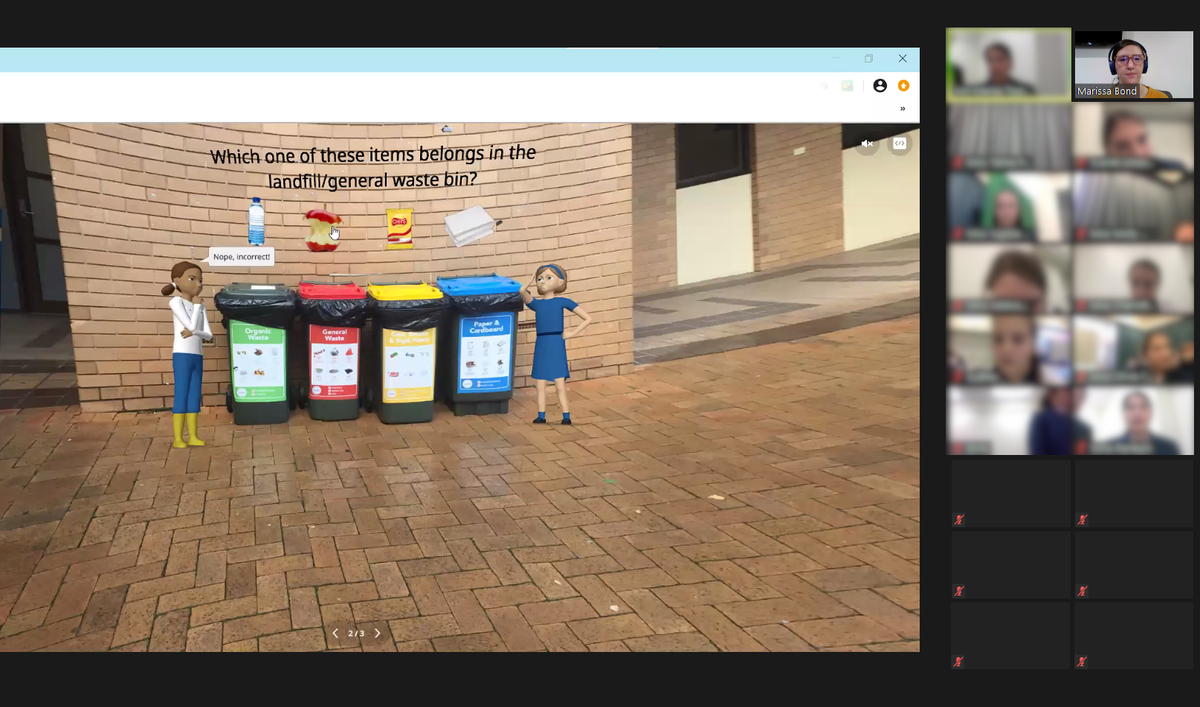Select the apple core quiz item
This screenshot has height=707, width=1200.
point(323,228)
